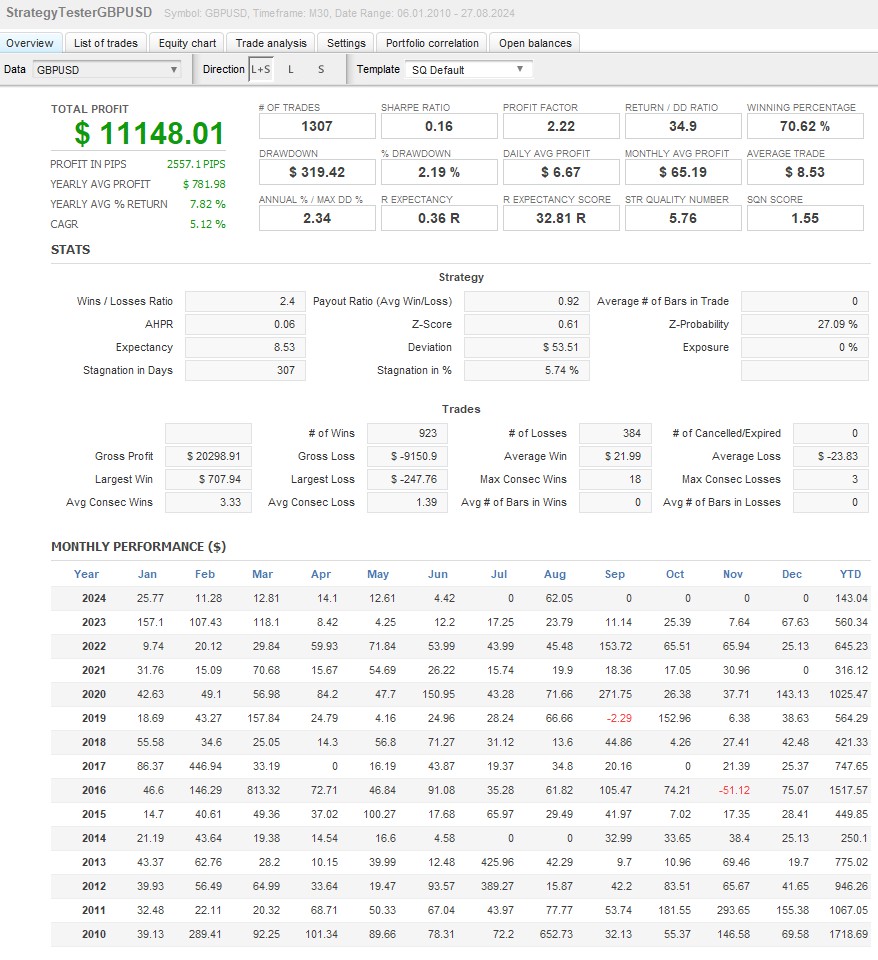The image size is (878, 960).
Task: Click the 2016 Nov loss value -51.12
Action: pyautogui.click(x=734, y=790)
